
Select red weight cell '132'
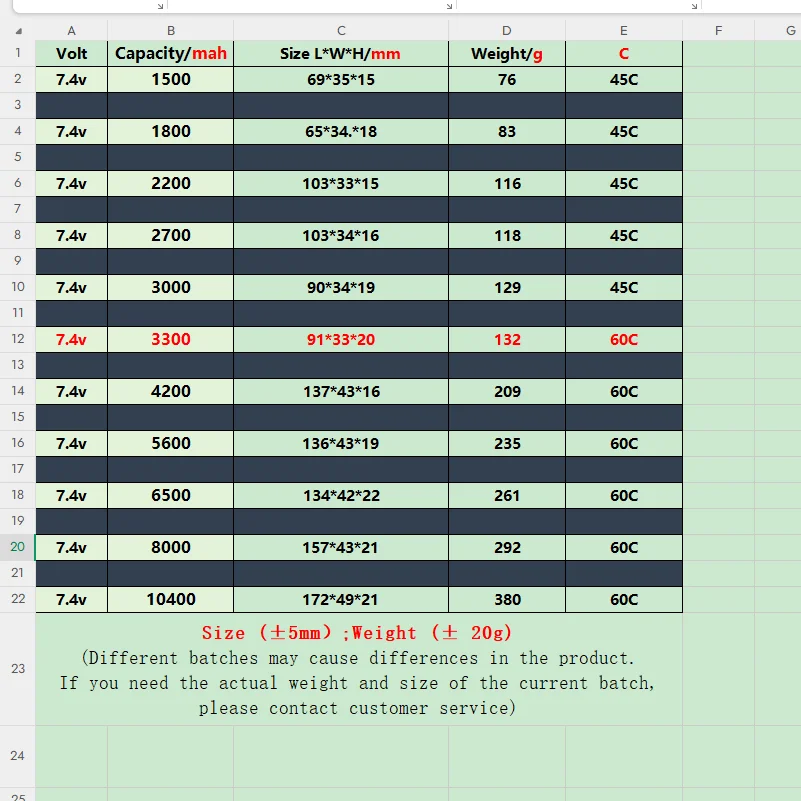click(507, 340)
